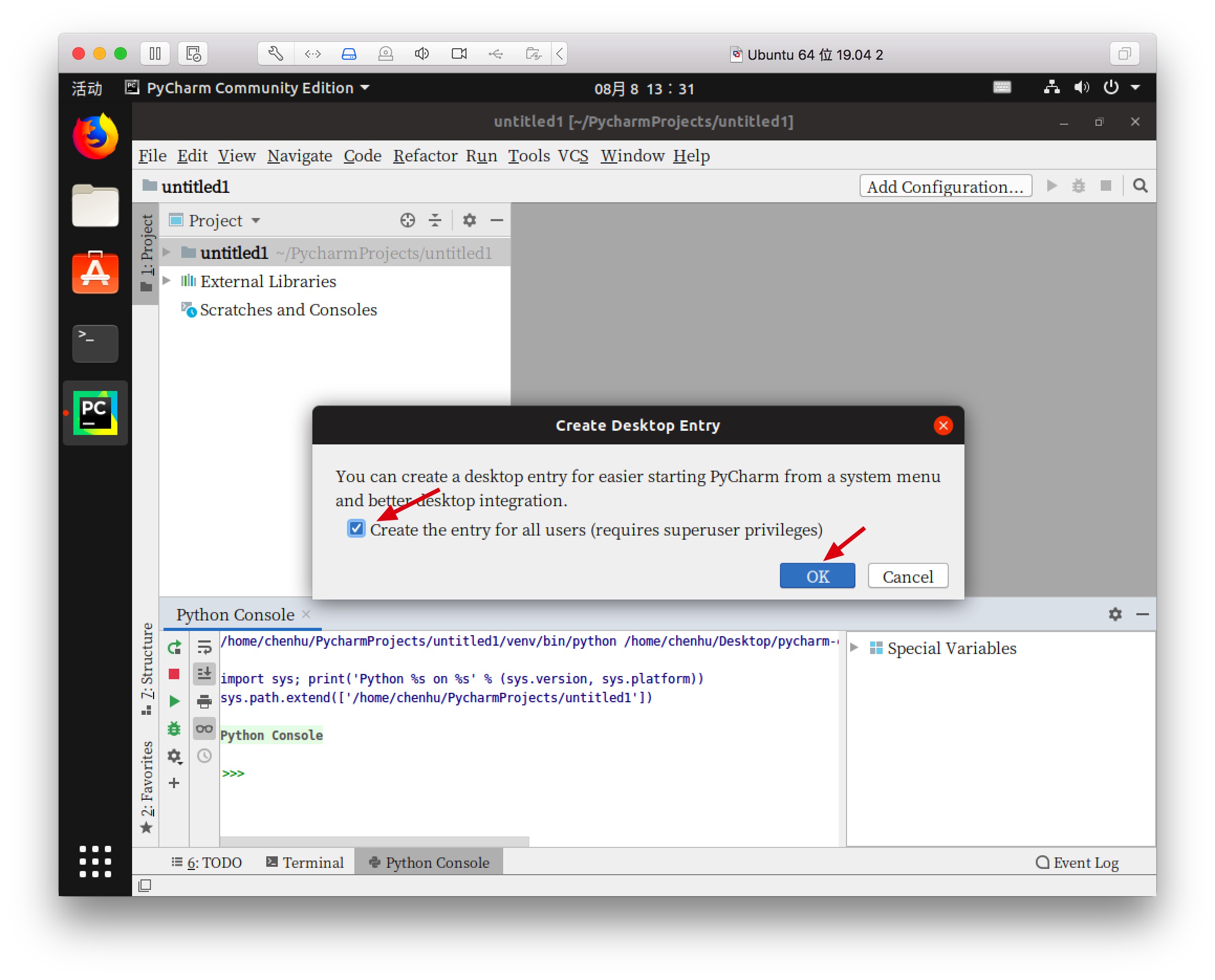The height and width of the screenshot is (980, 1215).
Task: Rerun the Python console
Action: 174,647
